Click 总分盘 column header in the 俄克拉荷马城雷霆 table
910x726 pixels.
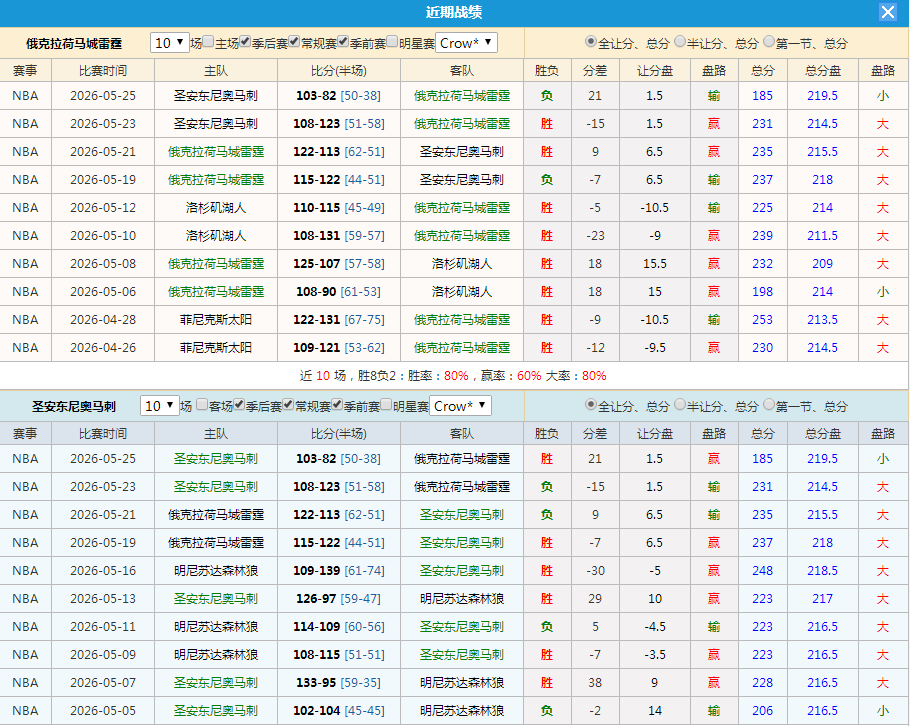click(x=822, y=71)
